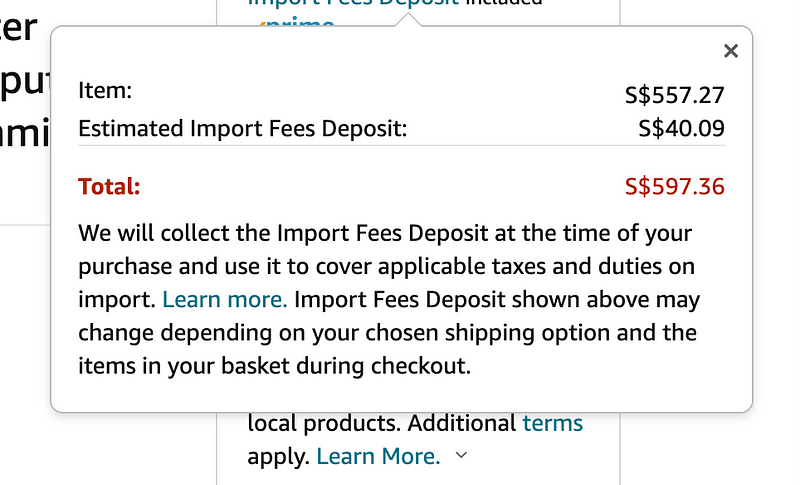The image size is (800, 485).
Task: Click the Additional terms link
Action: [552, 423]
